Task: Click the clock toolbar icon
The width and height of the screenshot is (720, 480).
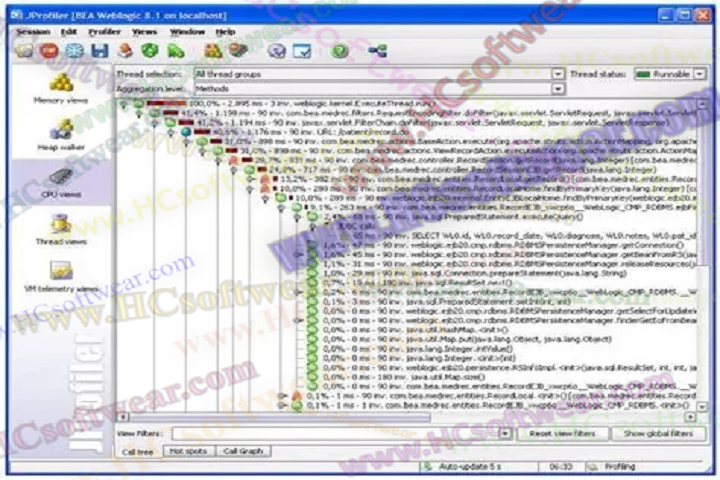Action: click(276, 51)
